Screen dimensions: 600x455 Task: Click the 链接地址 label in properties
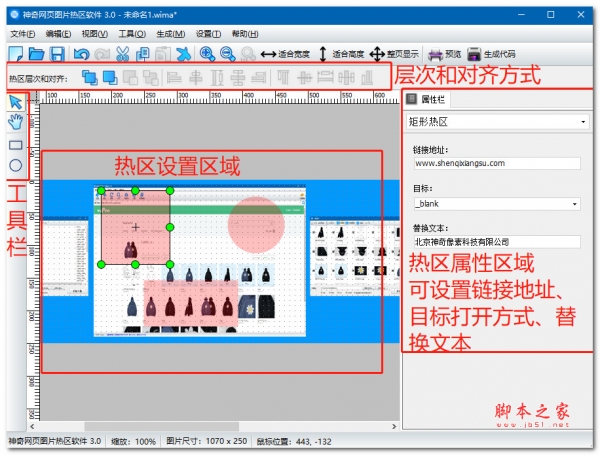[x=430, y=150]
